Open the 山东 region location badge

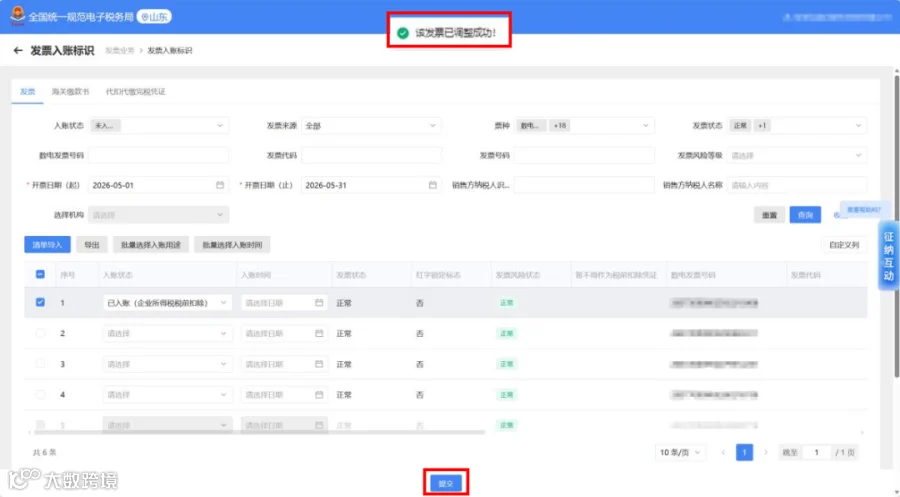(154, 17)
